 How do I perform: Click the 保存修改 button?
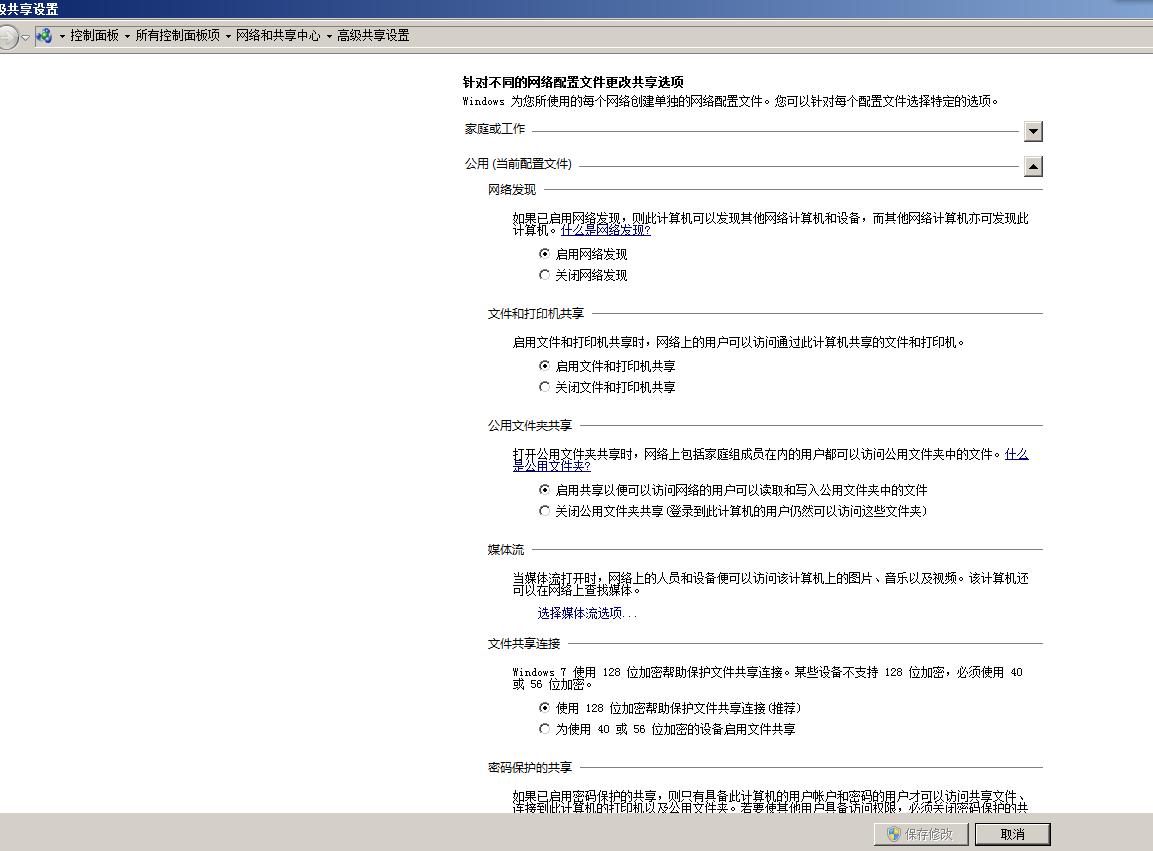point(921,834)
